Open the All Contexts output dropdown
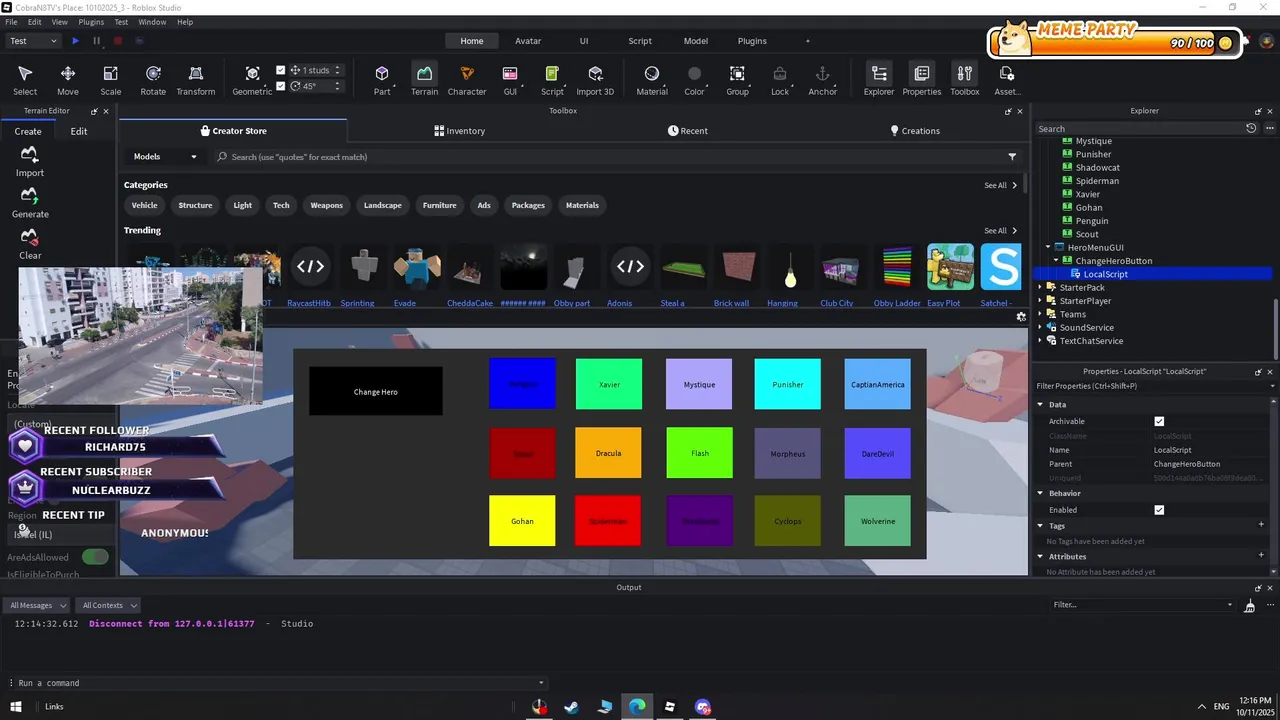Screen dimensions: 1280x720 108,605
